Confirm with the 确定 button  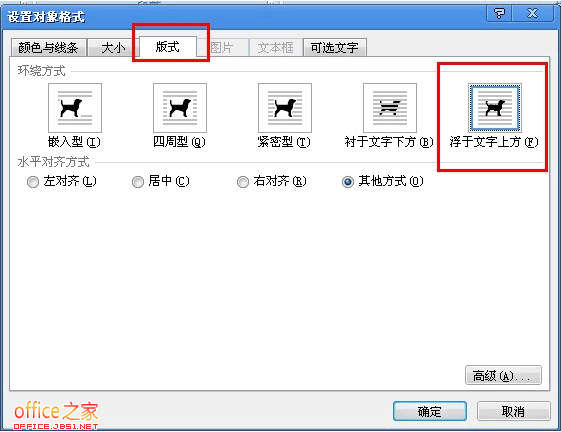pos(430,411)
